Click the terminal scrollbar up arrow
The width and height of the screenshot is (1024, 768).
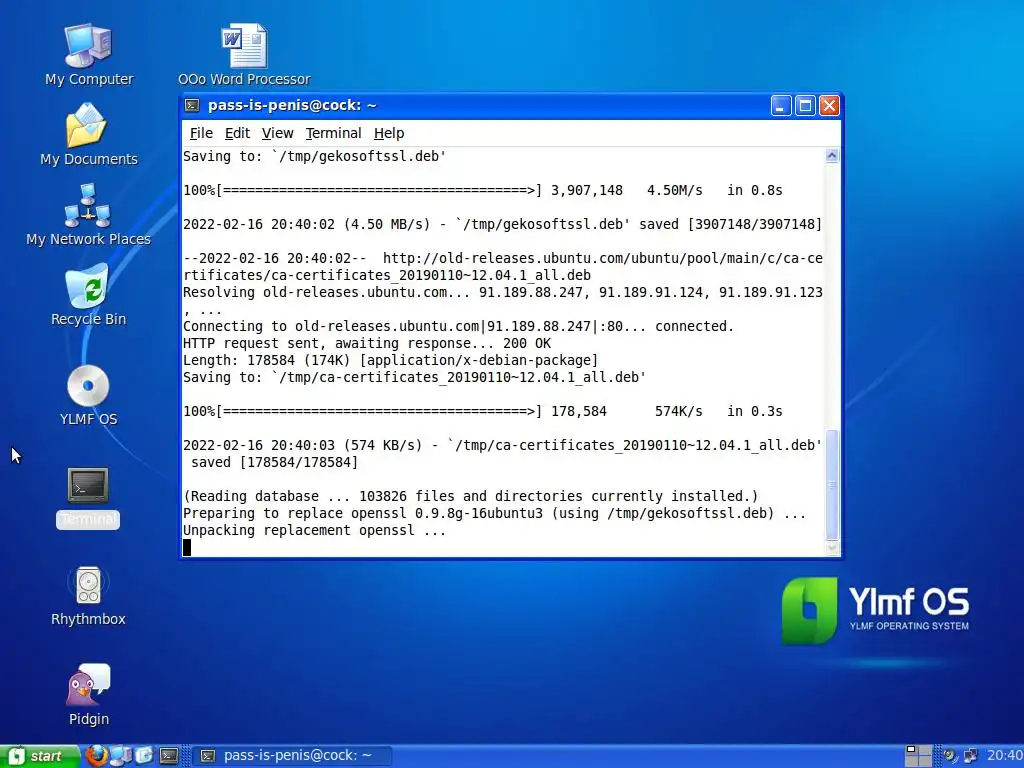[832, 155]
